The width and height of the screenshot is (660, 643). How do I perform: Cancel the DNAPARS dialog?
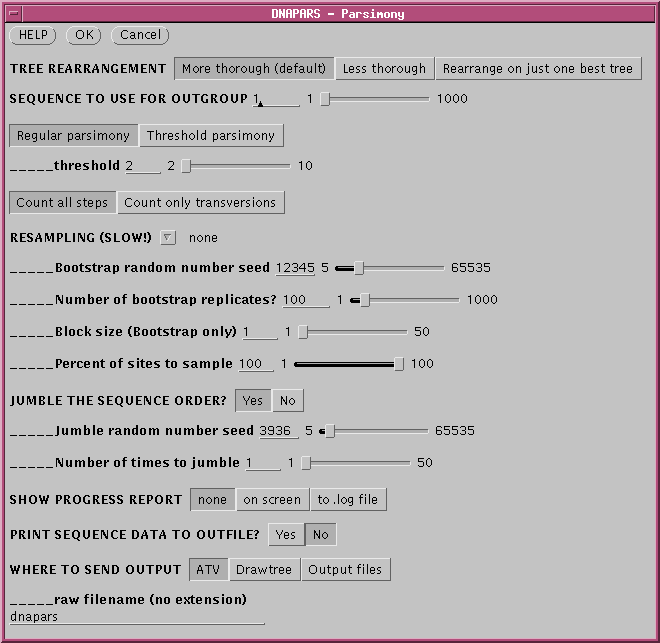coord(140,35)
